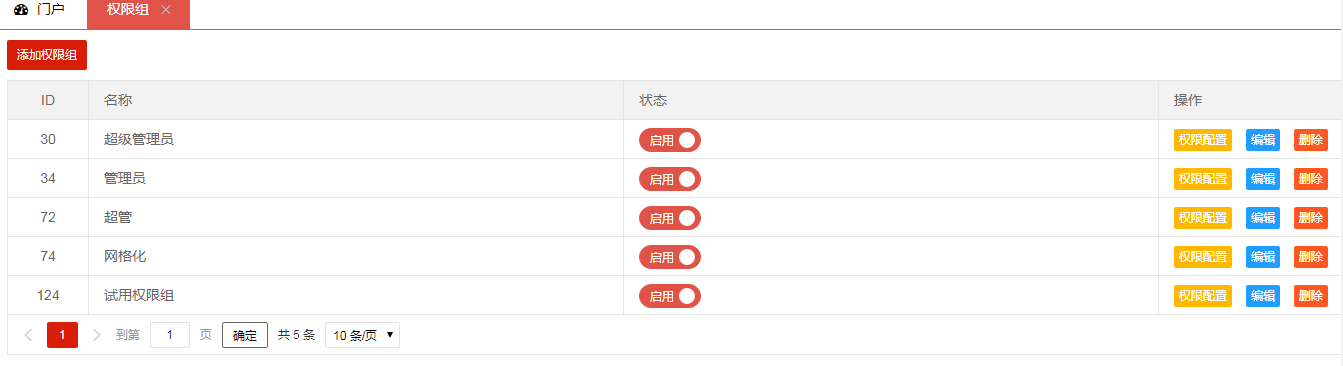Toggle 启用 switch for 超级管理员
Viewport: 1343px width, 366px height.
pyautogui.click(x=670, y=140)
